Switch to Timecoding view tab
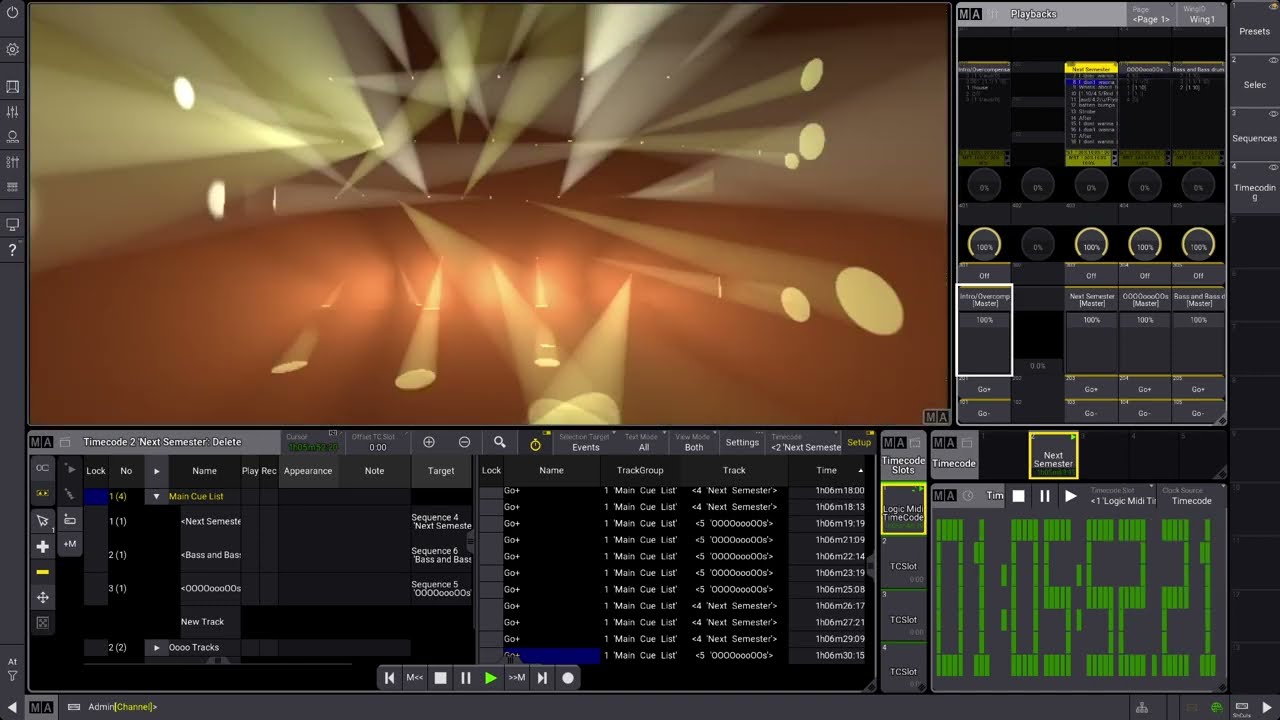Screen dimensions: 1280x720 pyautogui.click(x=1254, y=192)
